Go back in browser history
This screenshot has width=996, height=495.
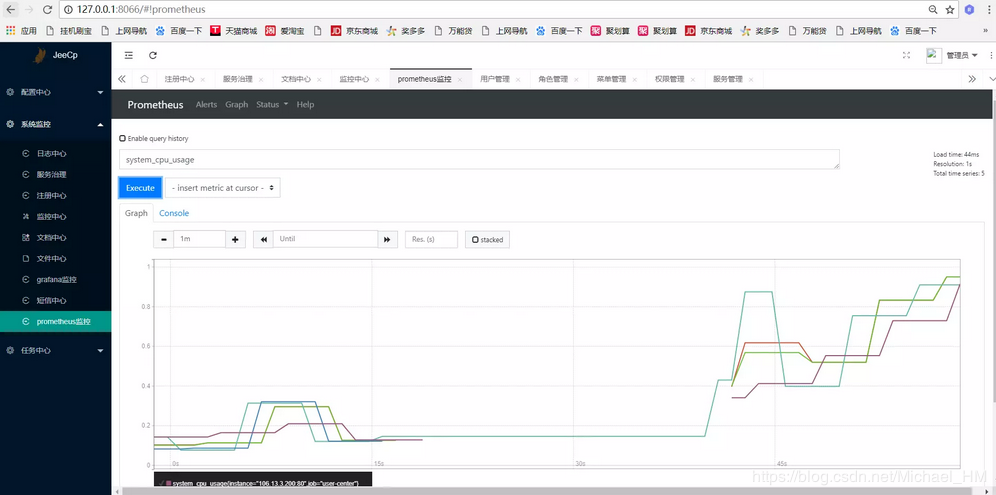tap(11, 10)
